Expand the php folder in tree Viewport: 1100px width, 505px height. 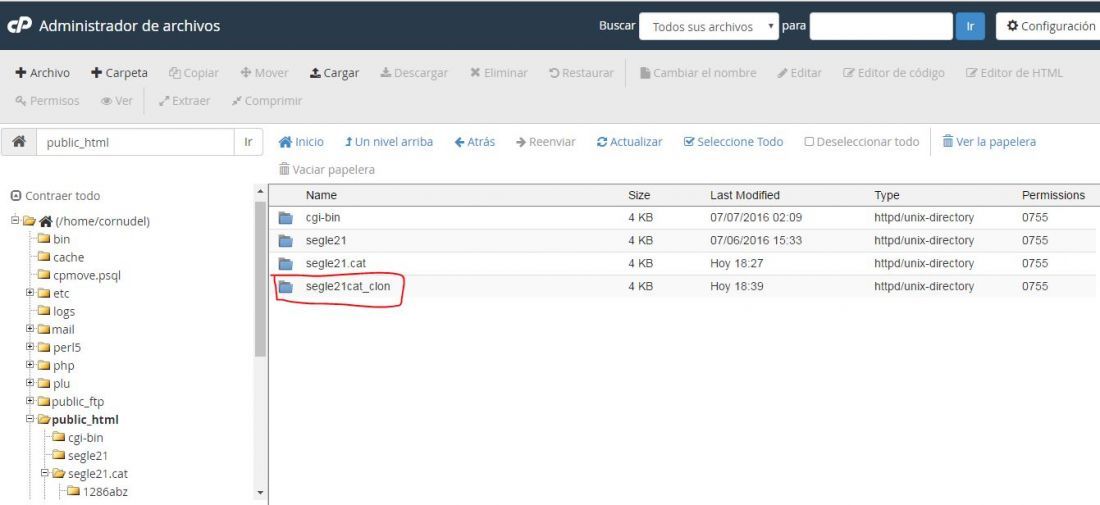point(30,365)
